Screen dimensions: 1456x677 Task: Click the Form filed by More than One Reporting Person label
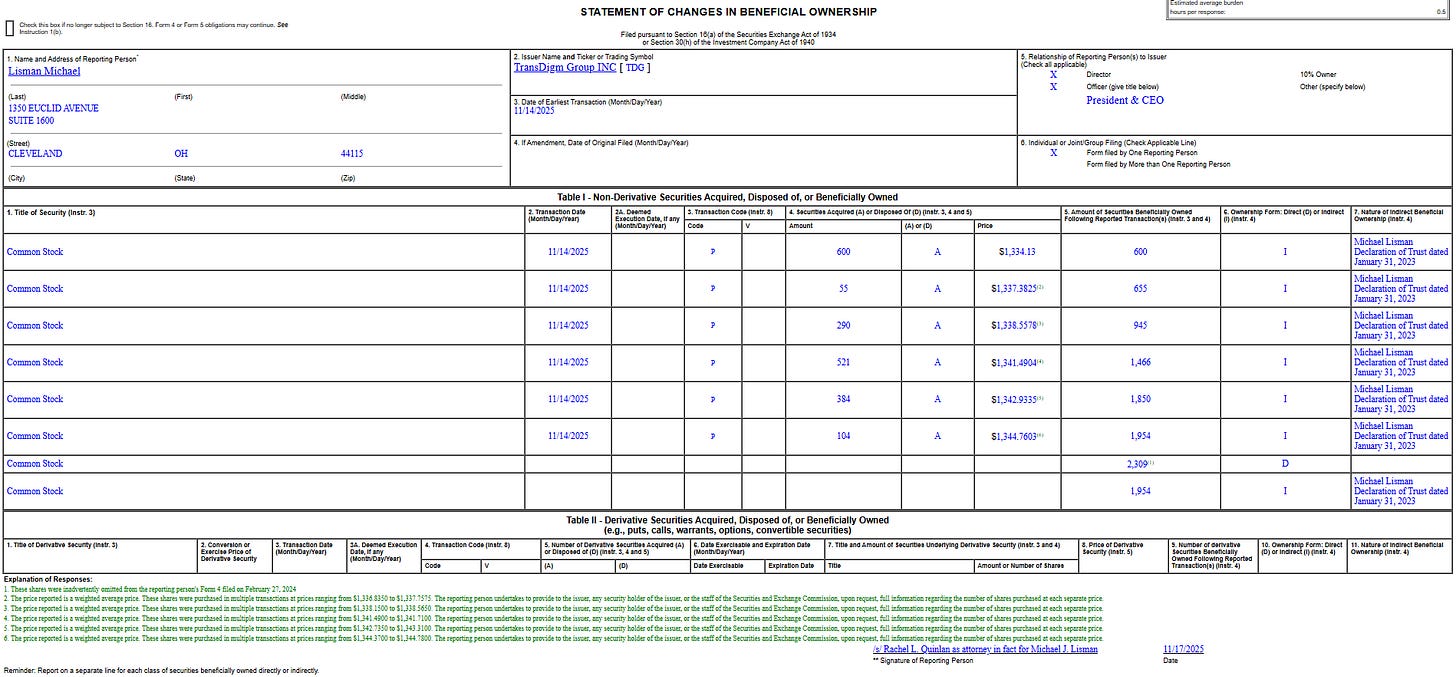point(1159,164)
